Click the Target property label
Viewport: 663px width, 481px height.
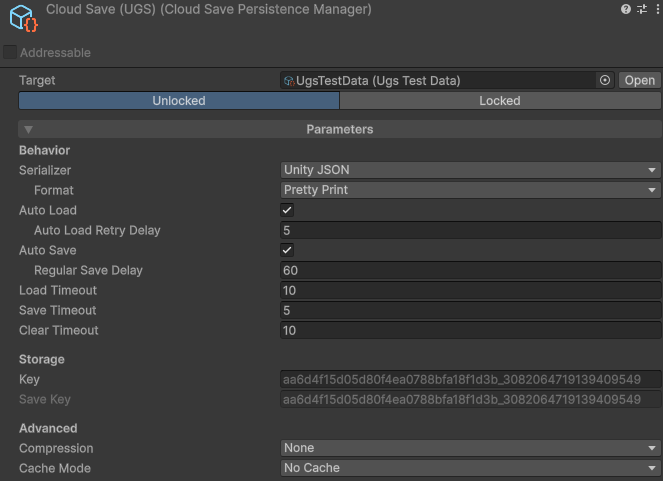tap(37, 80)
